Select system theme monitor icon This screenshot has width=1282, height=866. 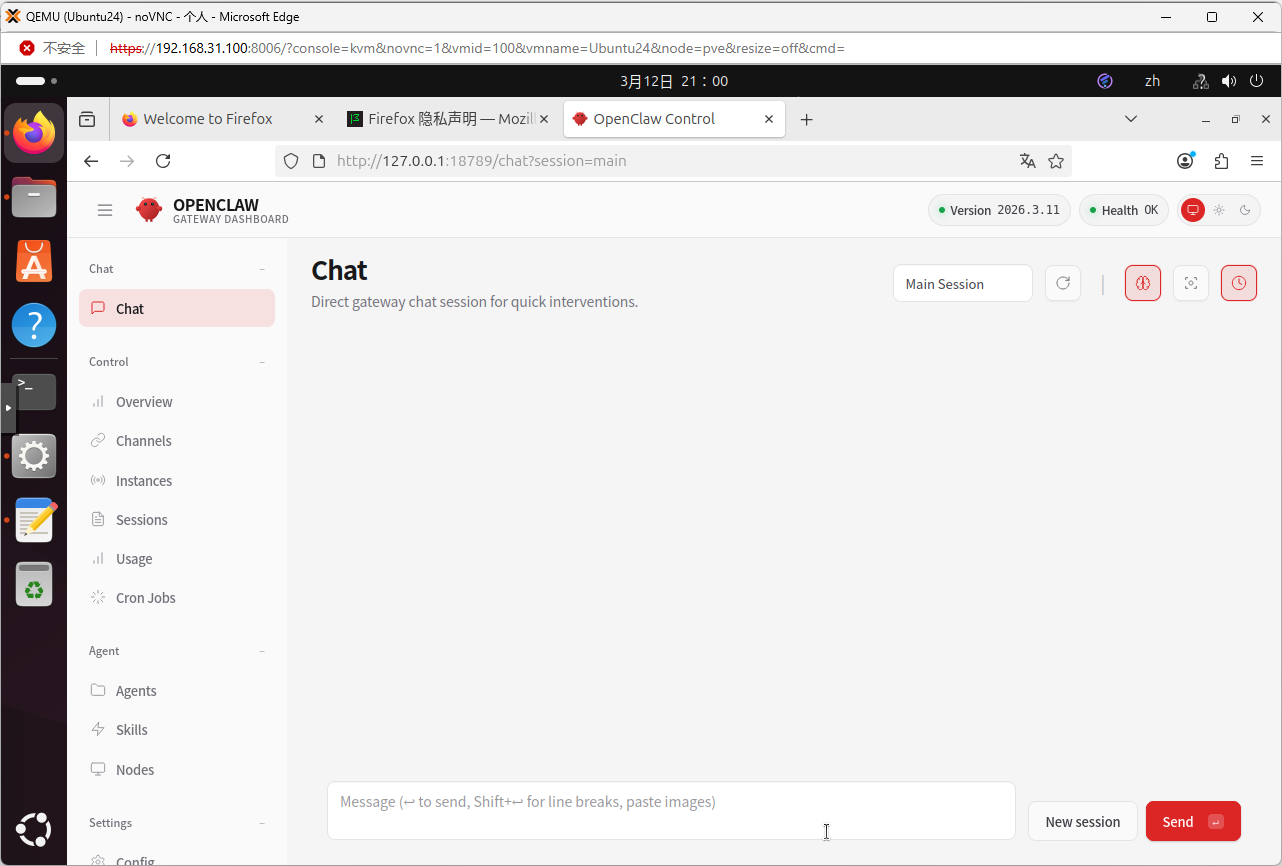point(1192,210)
